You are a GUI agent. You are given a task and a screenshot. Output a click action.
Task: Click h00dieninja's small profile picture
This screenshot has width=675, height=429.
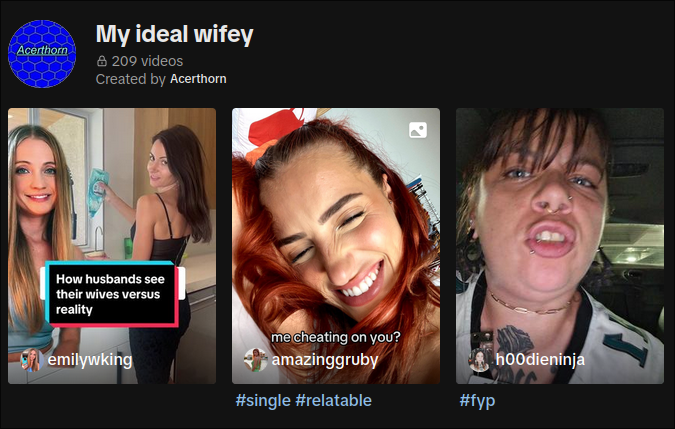pyautogui.click(x=479, y=360)
